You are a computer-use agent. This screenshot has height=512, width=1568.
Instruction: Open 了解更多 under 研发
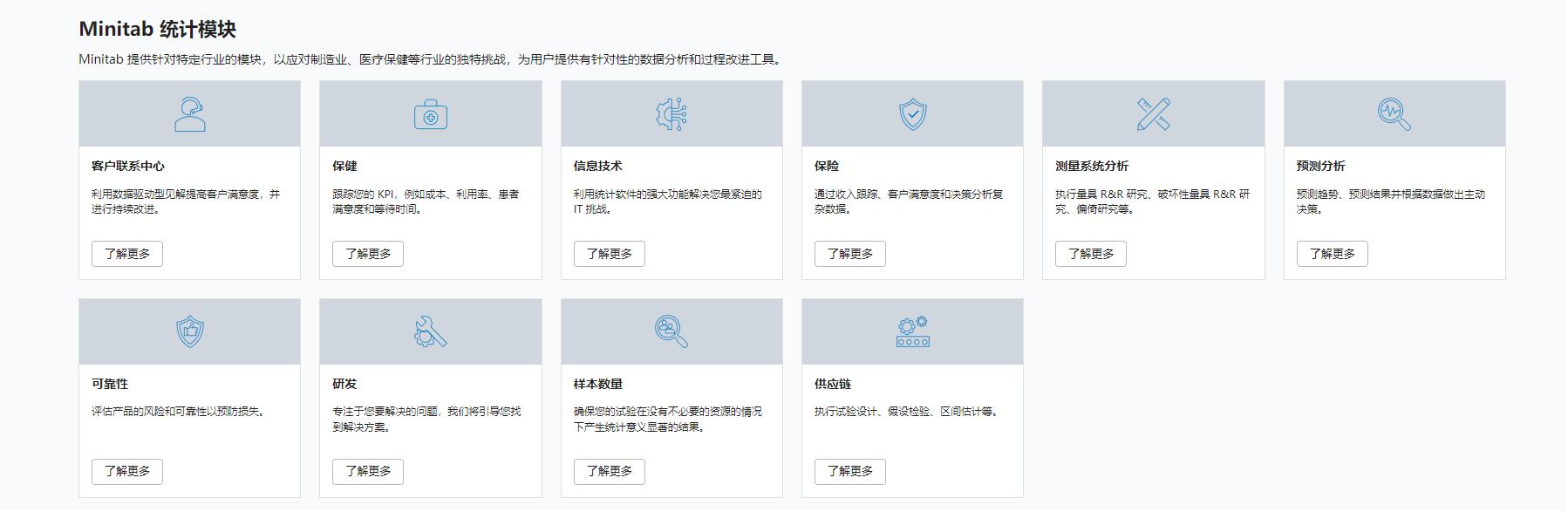pos(368,471)
